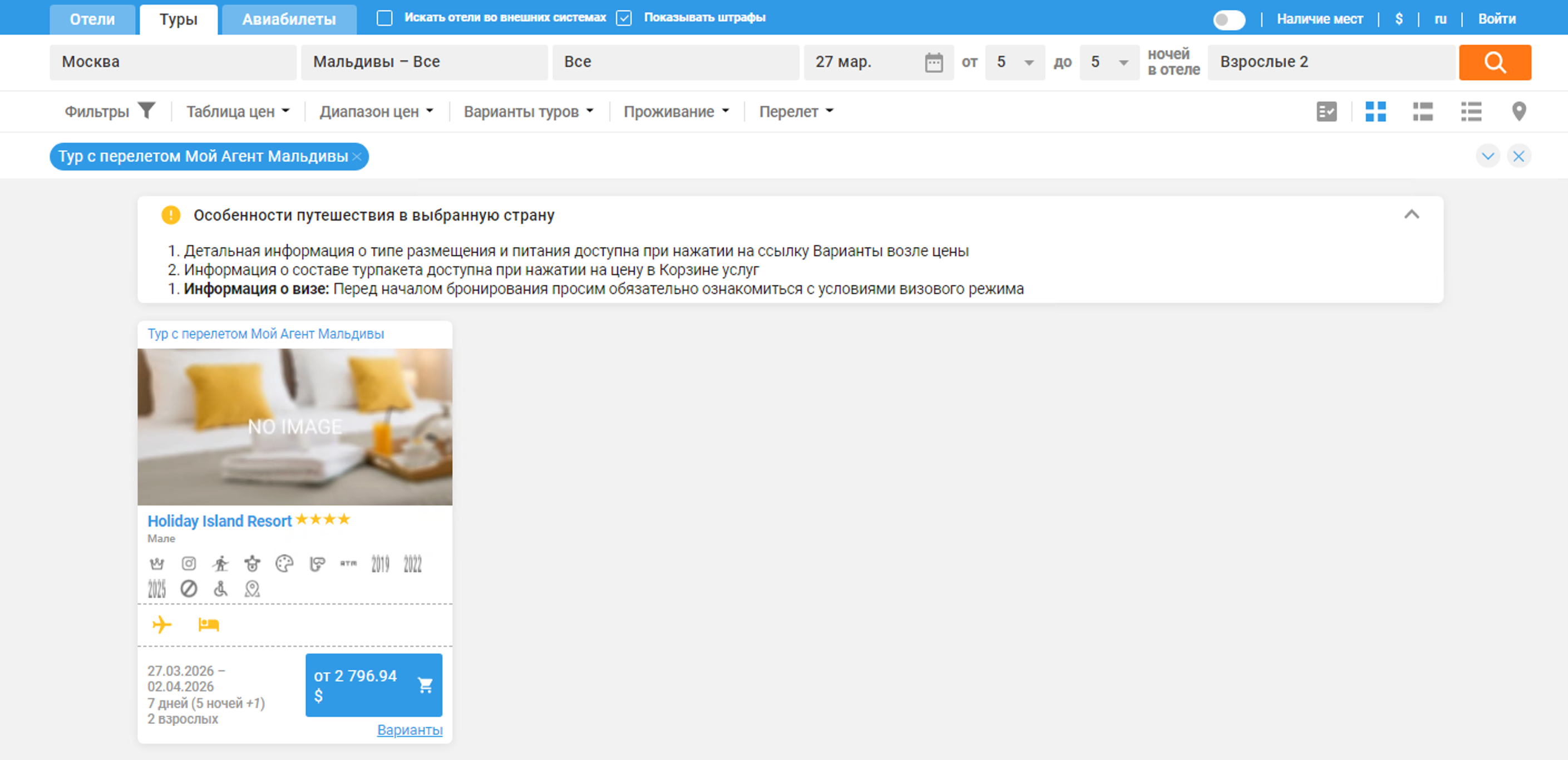The height and width of the screenshot is (760, 1568).
Task: Open the date picker calendar icon
Action: 933,62
